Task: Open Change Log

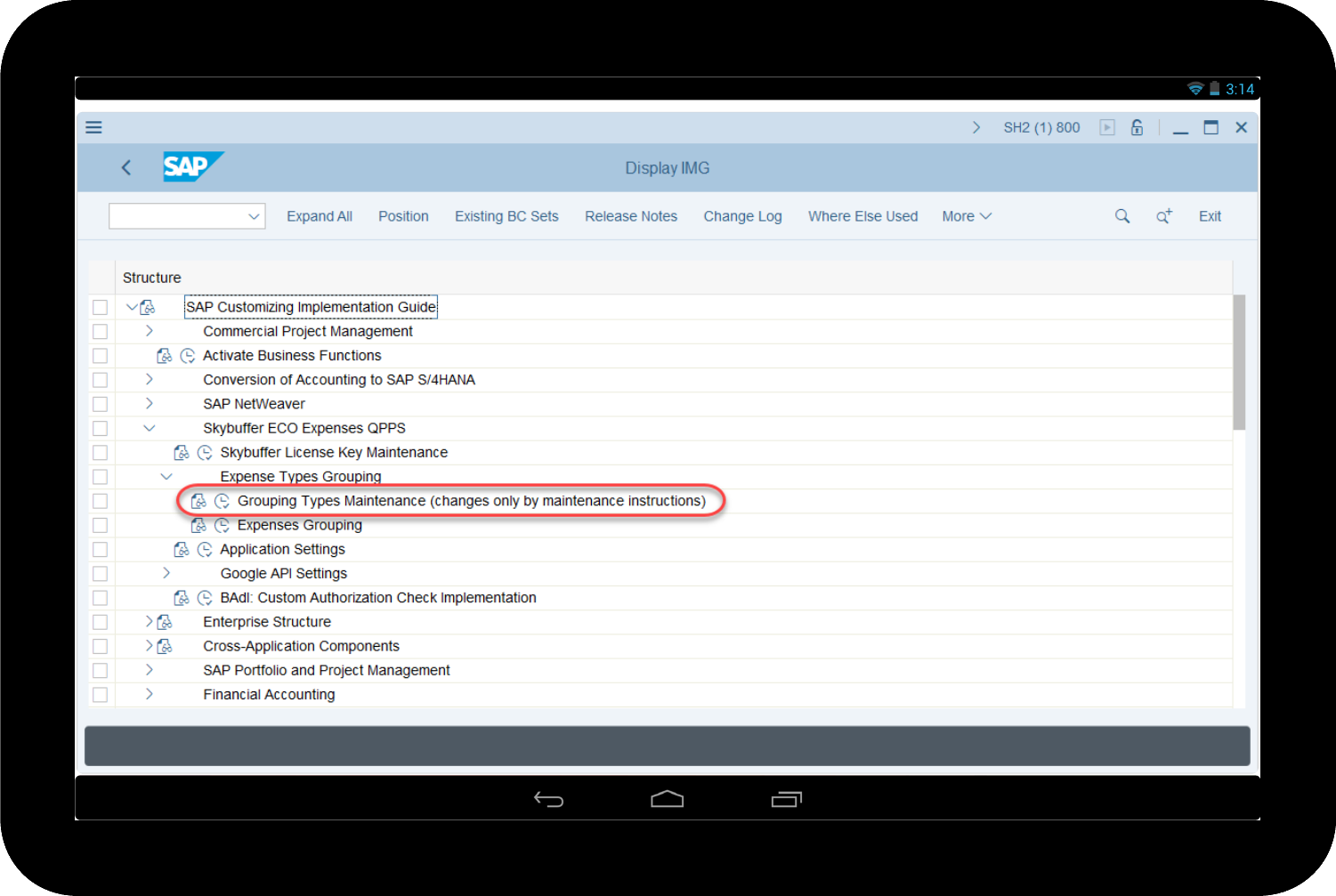Action: click(x=742, y=216)
